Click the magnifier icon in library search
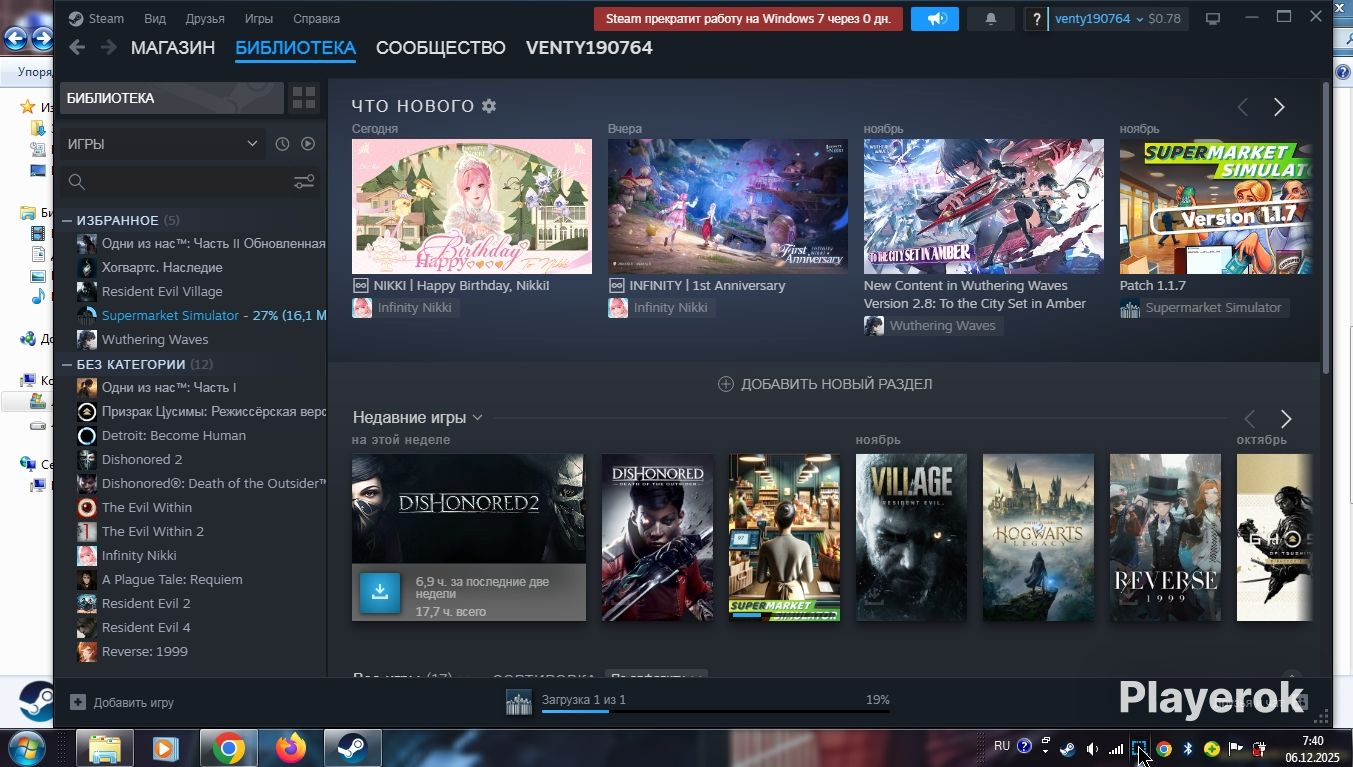This screenshot has height=767, width=1353. (77, 181)
